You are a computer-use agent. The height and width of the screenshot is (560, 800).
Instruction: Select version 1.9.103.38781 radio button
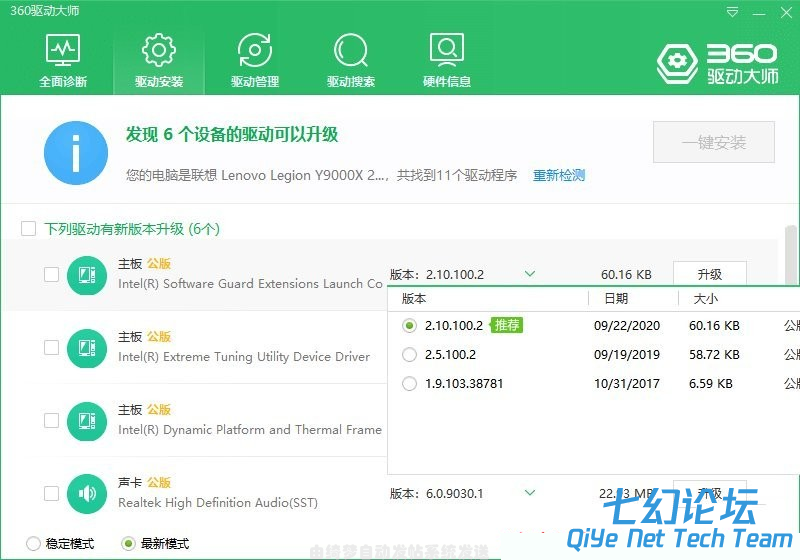point(409,384)
